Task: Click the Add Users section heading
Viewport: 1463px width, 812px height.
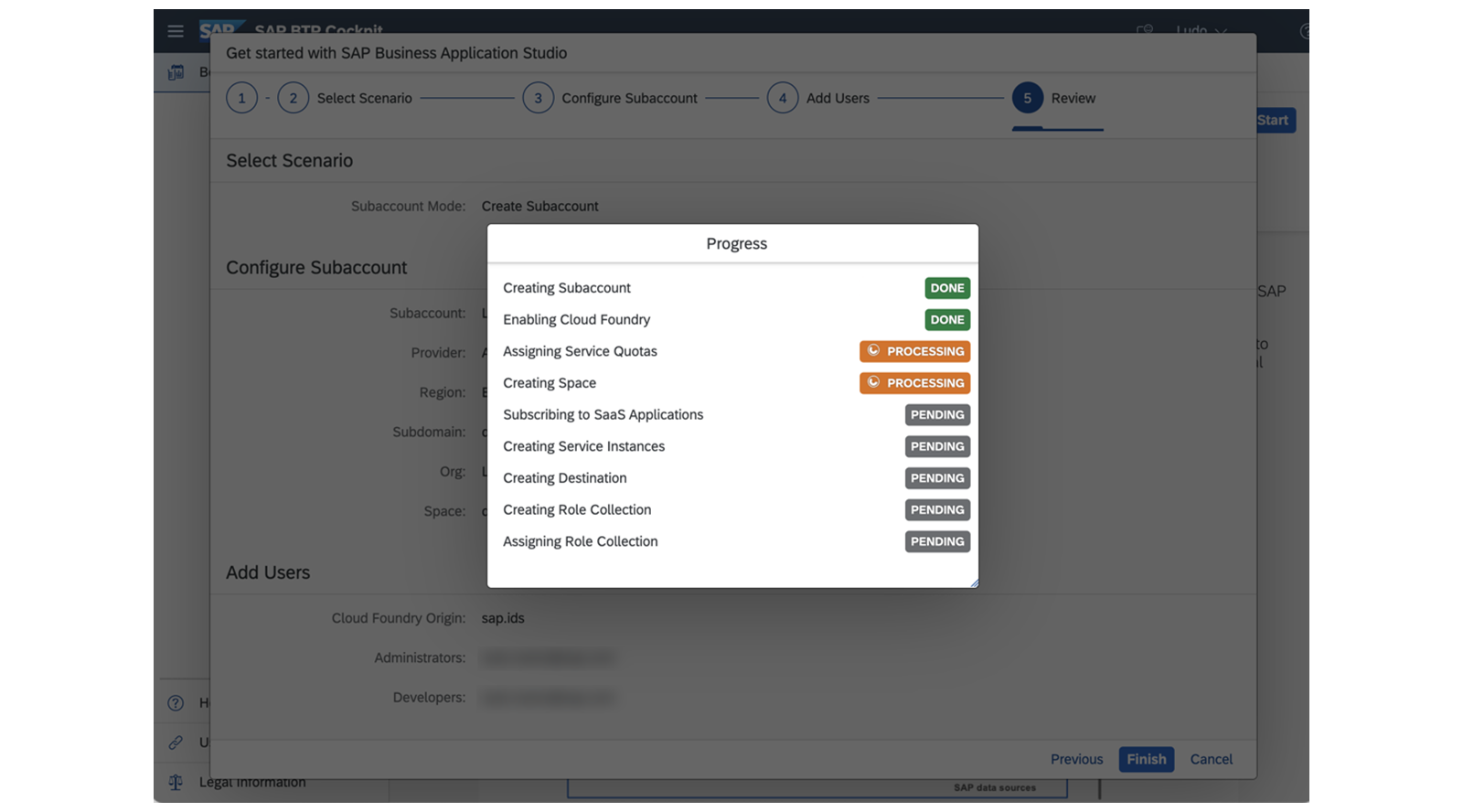Action: pos(268,572)
